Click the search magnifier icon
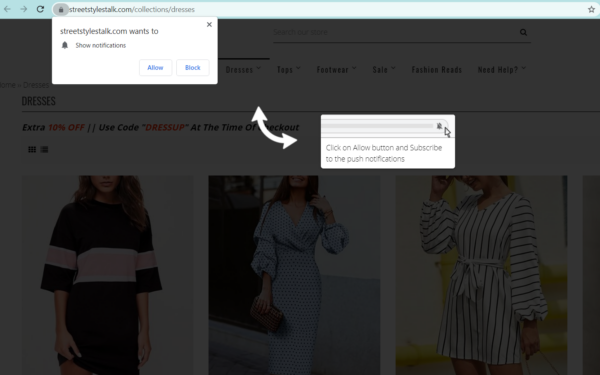 pyautogui.click(x=523, y=33)
